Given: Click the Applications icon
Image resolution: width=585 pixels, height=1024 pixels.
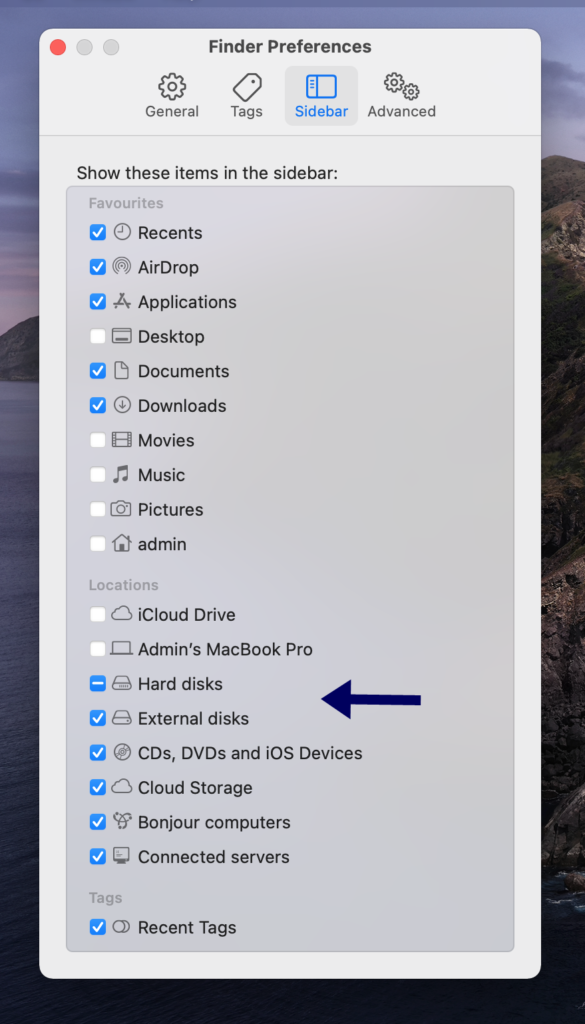Looking at the screenshot, I should (124, 301).
